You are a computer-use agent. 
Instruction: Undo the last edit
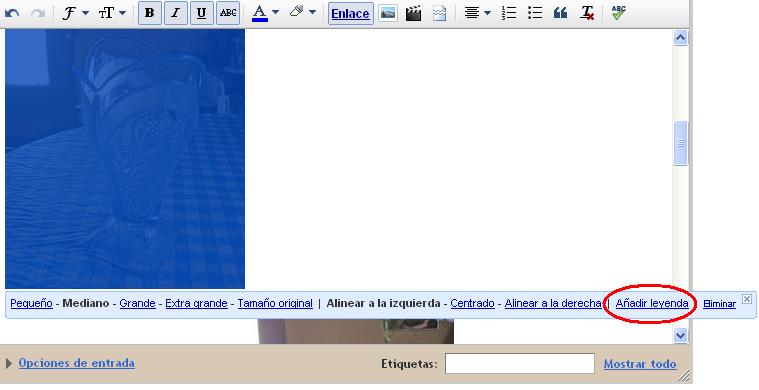tap(12, 13)
